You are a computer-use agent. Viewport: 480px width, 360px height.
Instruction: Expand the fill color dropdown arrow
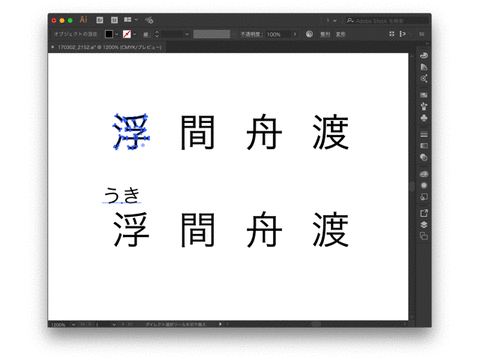(116, 34)
